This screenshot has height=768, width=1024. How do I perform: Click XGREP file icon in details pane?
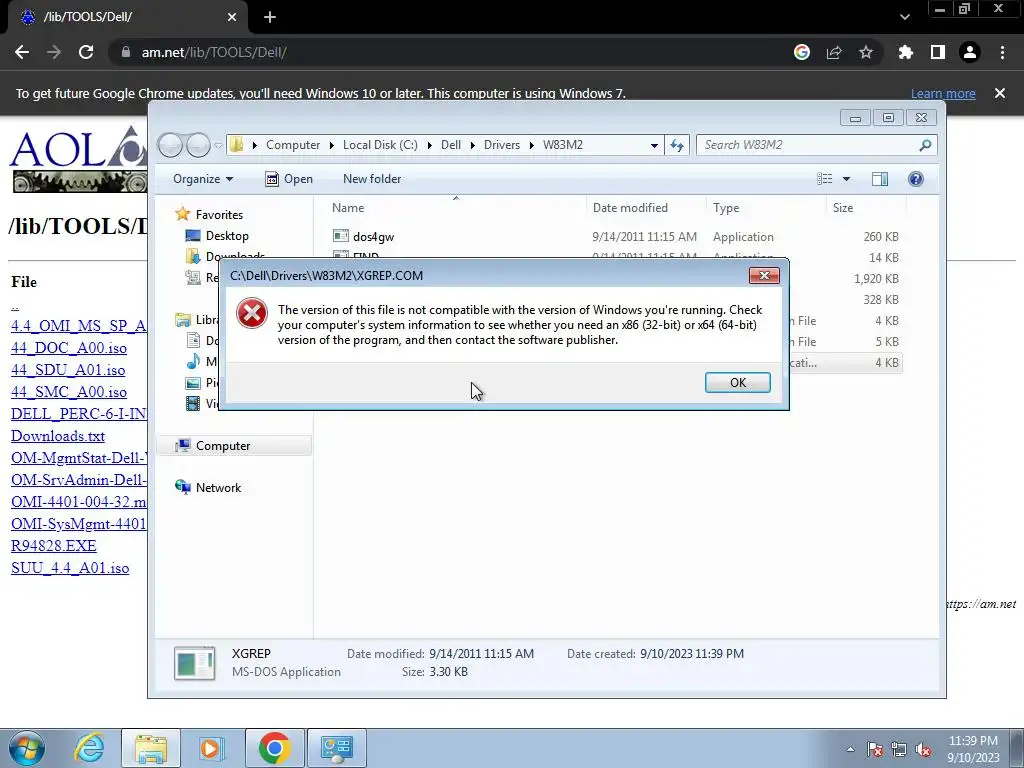[x=195, y=663]
